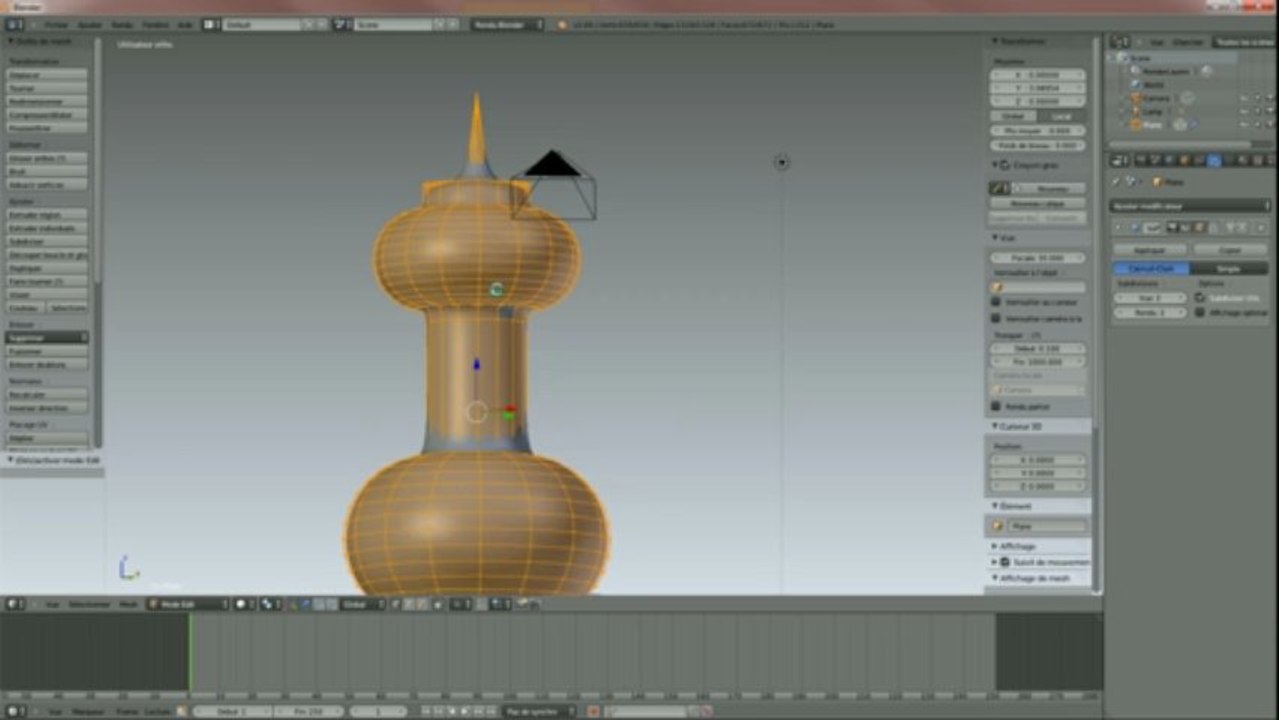Screen dimensions: 1279x720
Task: Toggle the Rendu partiel checkbox
Action: (x=996, y=407)
